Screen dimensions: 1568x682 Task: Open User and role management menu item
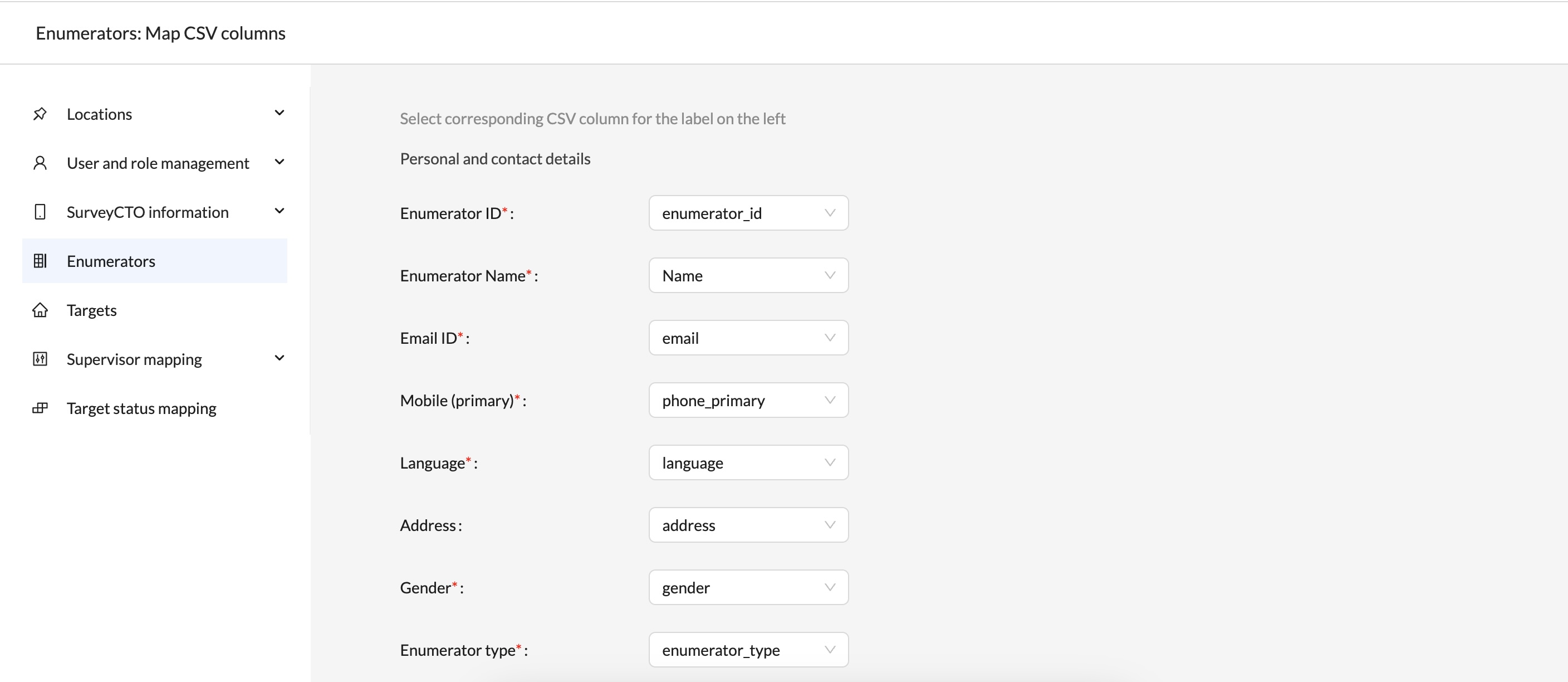[155, 163]
